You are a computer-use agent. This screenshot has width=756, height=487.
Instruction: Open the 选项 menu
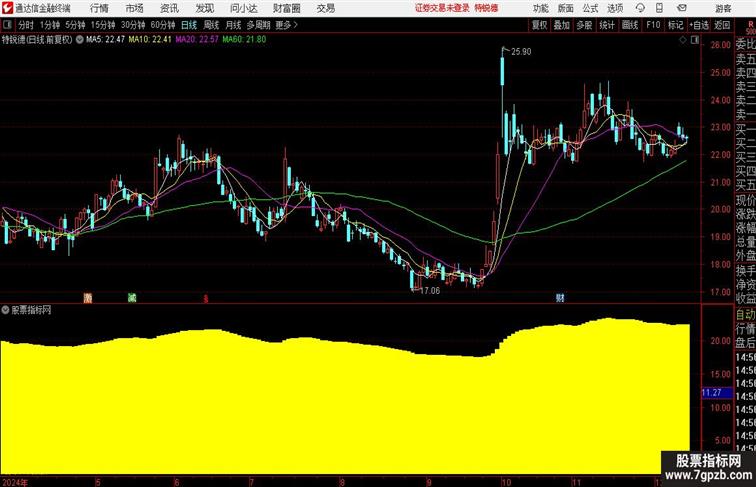(x=615, y=8)
